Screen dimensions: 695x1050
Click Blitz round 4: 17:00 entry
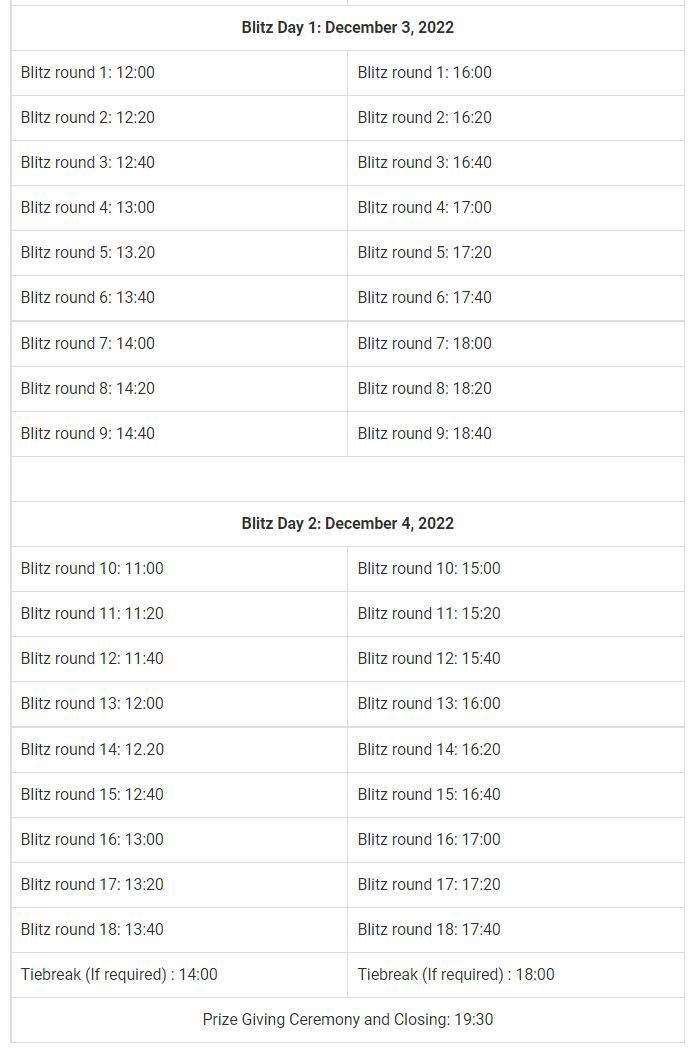(x=425, y=208)
